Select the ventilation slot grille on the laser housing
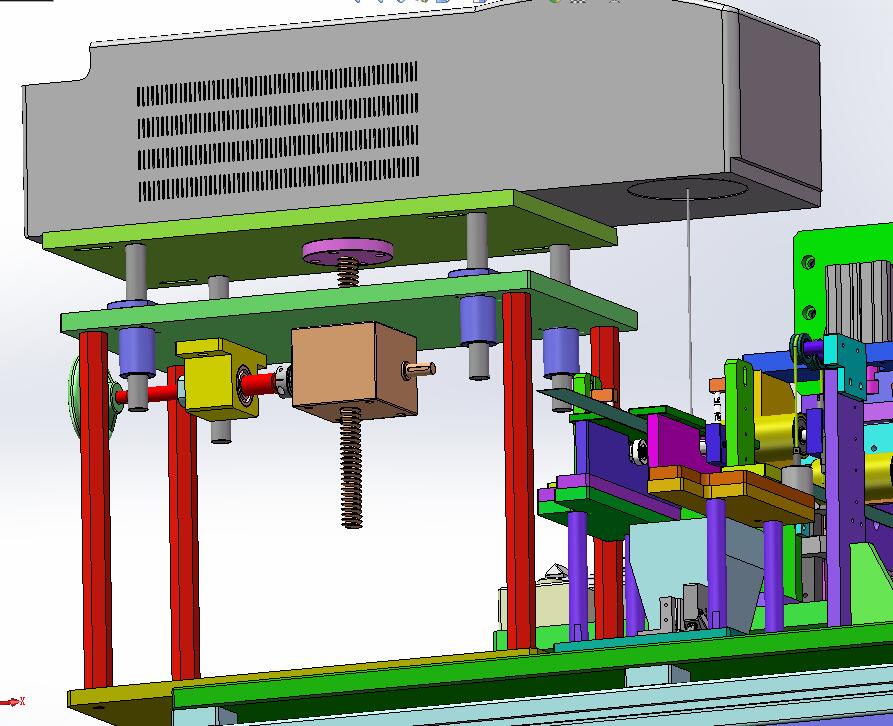The image size is (893, 726). pyautogui.click(x=277, y=132)
